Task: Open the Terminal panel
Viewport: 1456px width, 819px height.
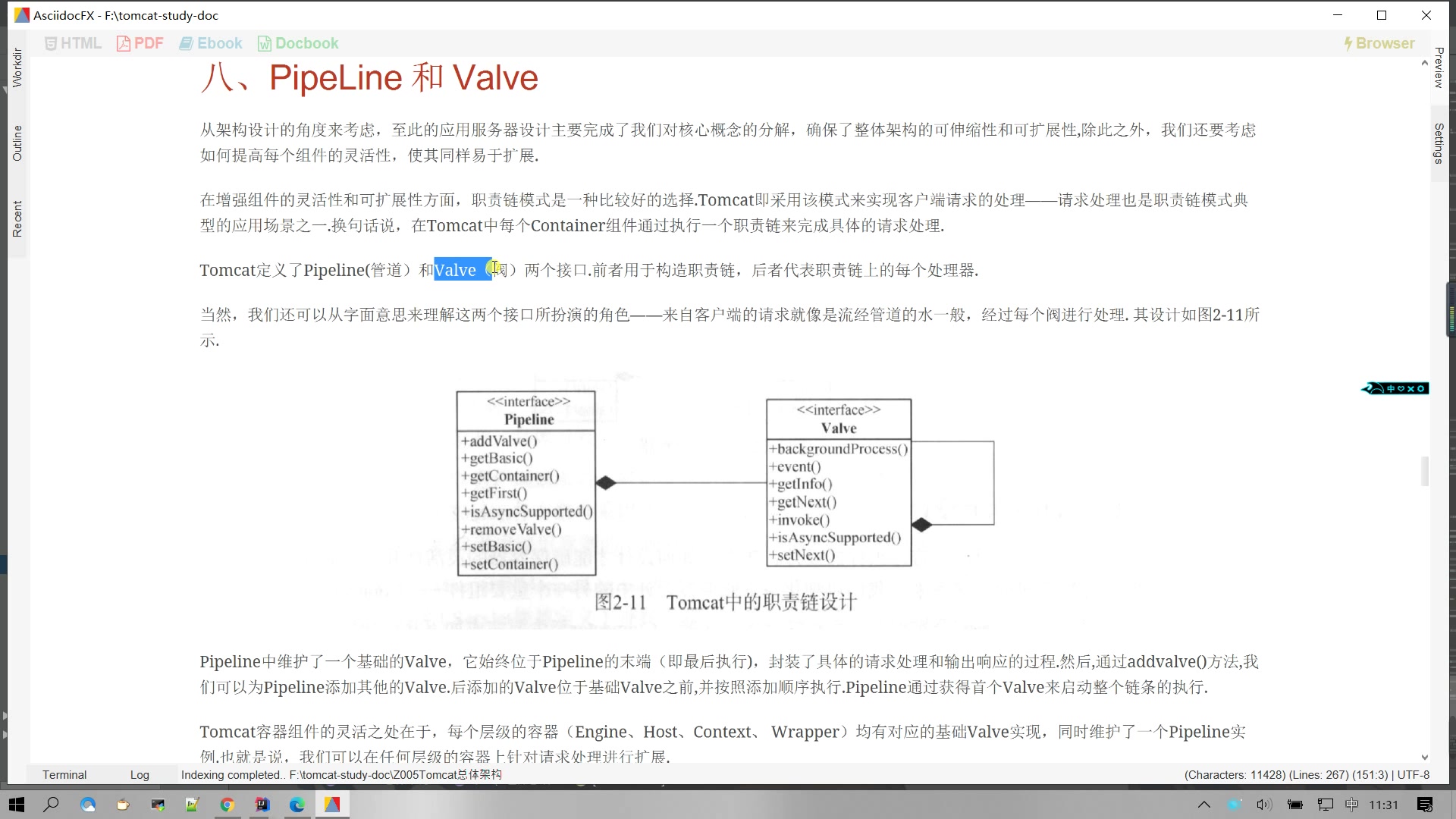Action: 64,774
